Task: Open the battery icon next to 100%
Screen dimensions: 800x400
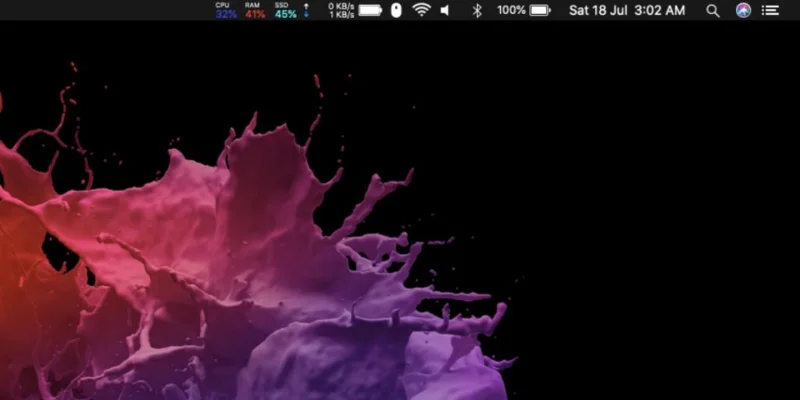Action: click(540, 10)
